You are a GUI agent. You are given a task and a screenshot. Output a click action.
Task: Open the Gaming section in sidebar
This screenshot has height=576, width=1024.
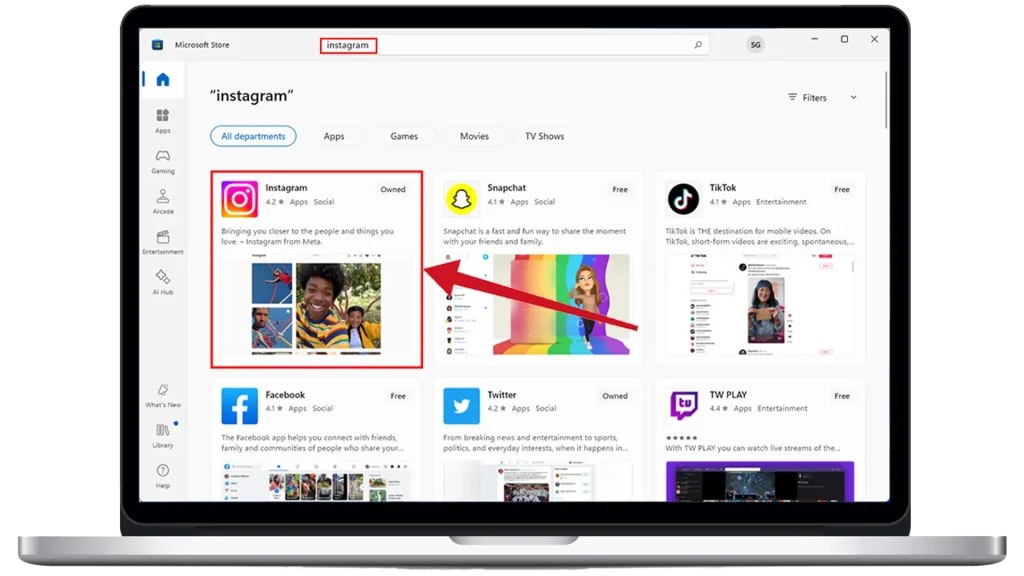(x=163, y=161)
